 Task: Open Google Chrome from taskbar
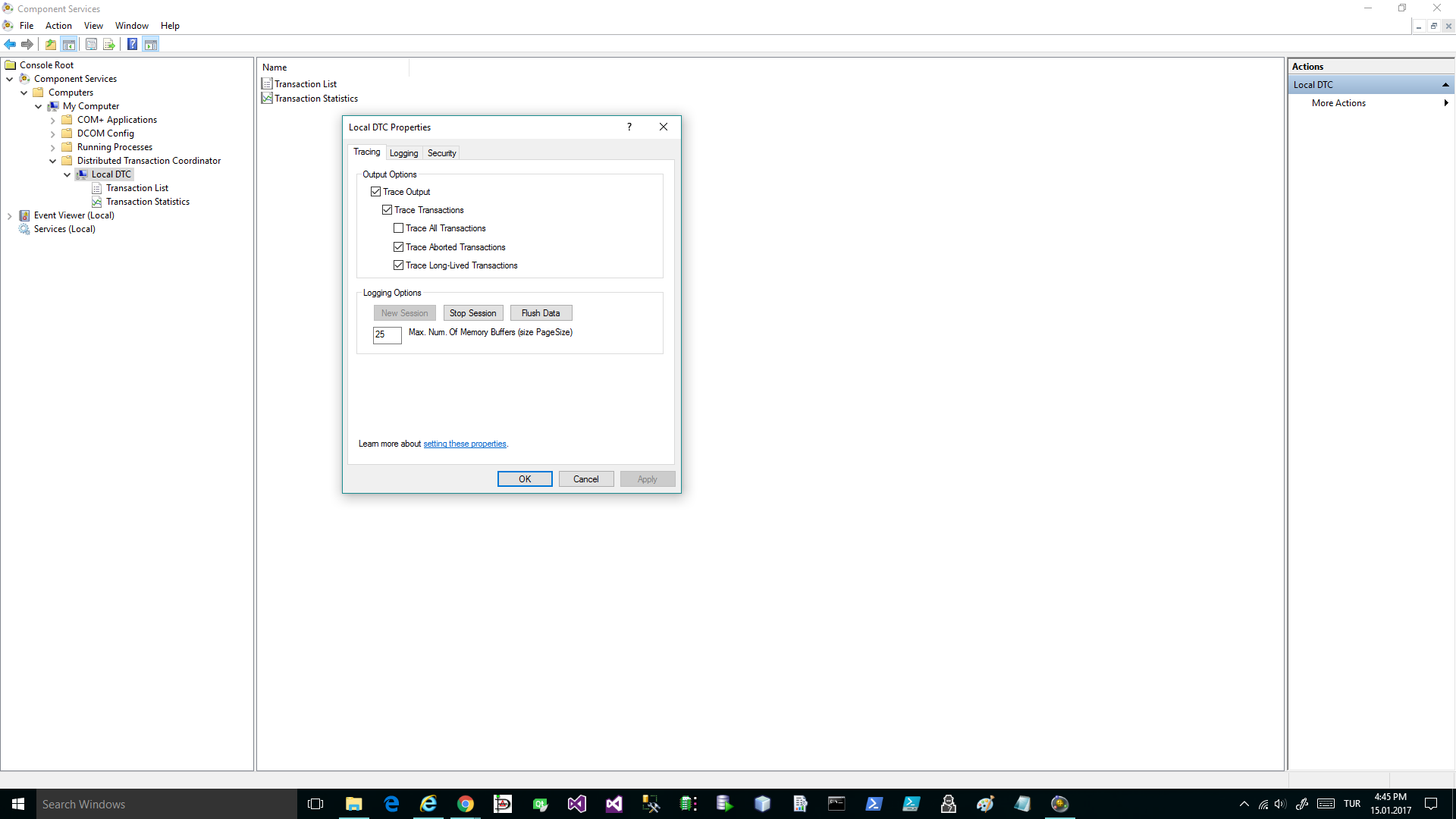(x=466, y=804)
